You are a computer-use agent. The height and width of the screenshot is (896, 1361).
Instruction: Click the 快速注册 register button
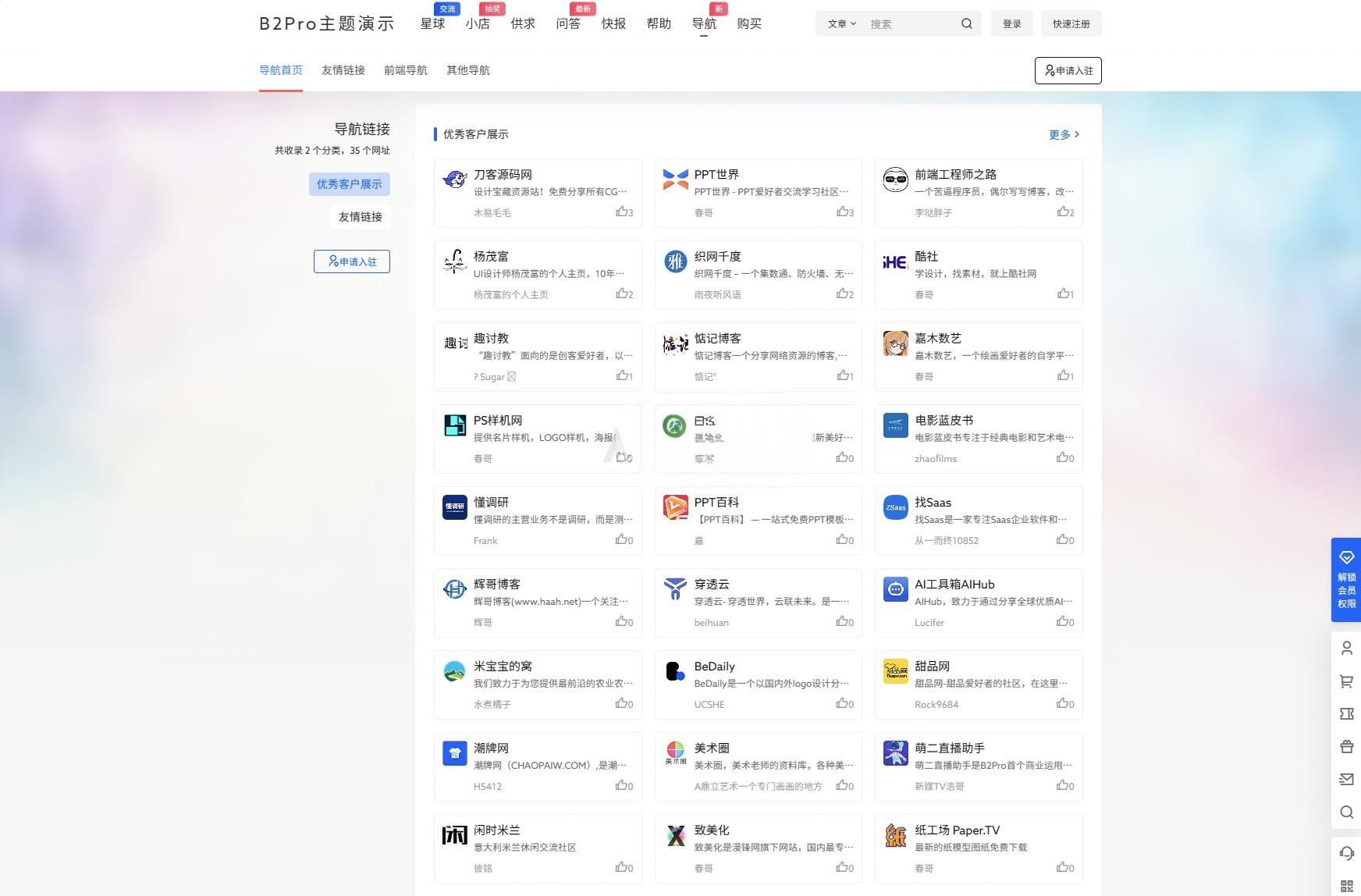click(1071, 24)
